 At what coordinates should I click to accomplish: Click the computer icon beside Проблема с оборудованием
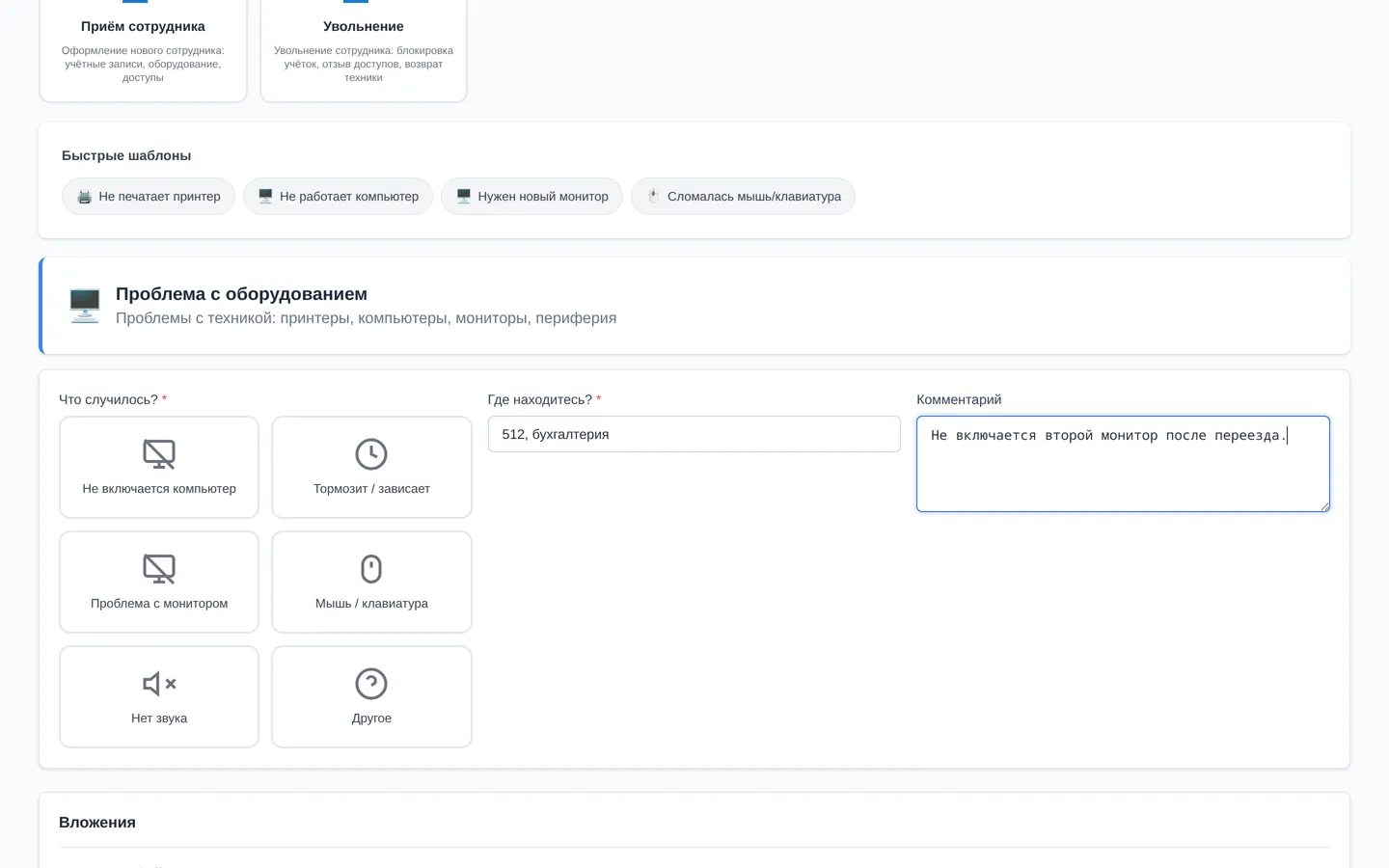85,306
